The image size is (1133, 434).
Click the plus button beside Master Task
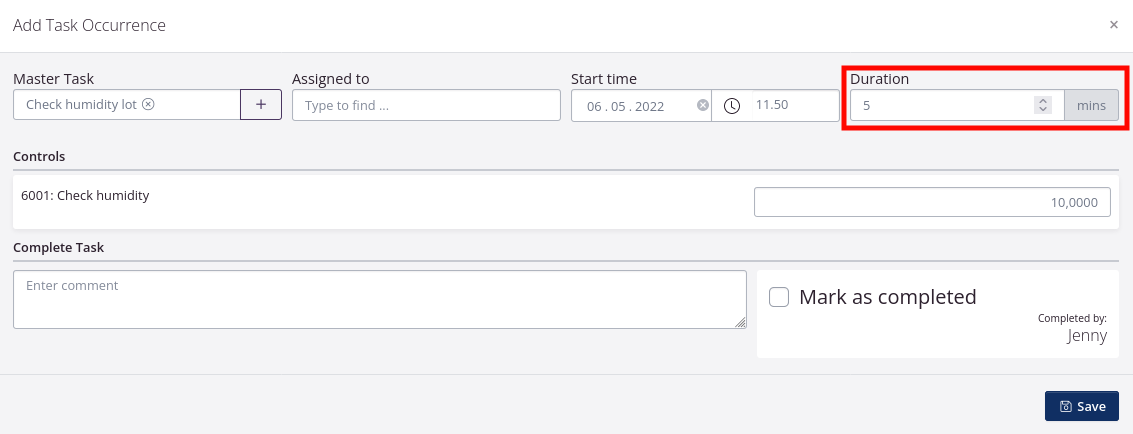(261, 104)
